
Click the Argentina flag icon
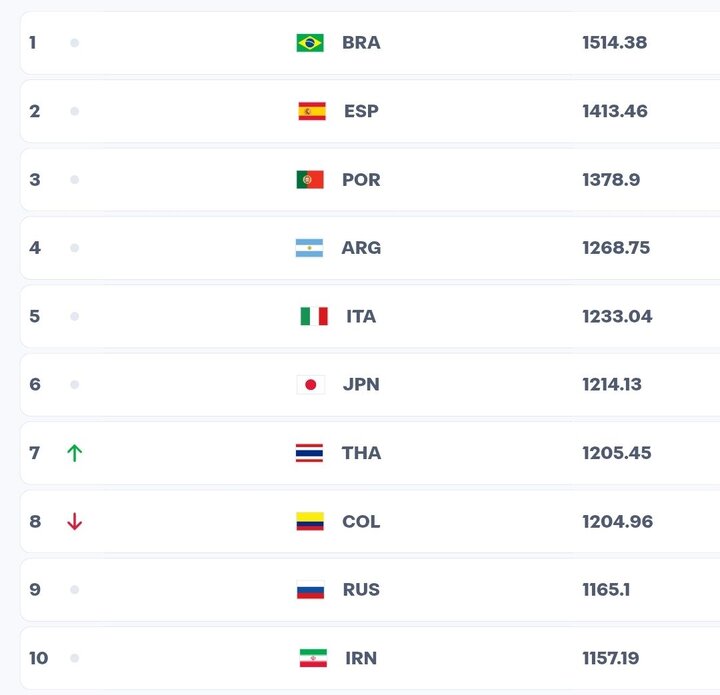click(x=309, y=248)
